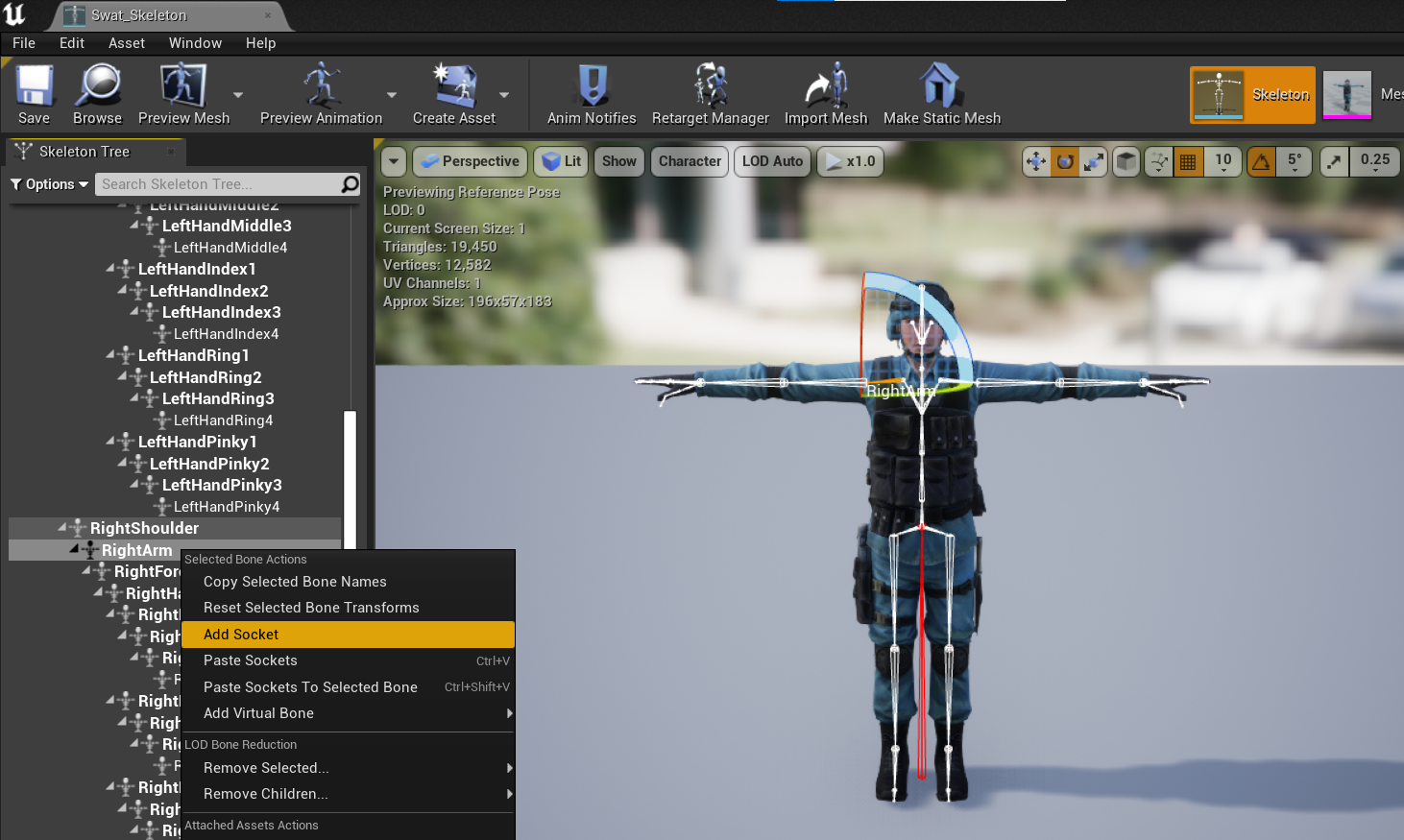Toggle world/local coordinate system cube
Screen dimensions: 1404x840
(x=1126, y=161)
